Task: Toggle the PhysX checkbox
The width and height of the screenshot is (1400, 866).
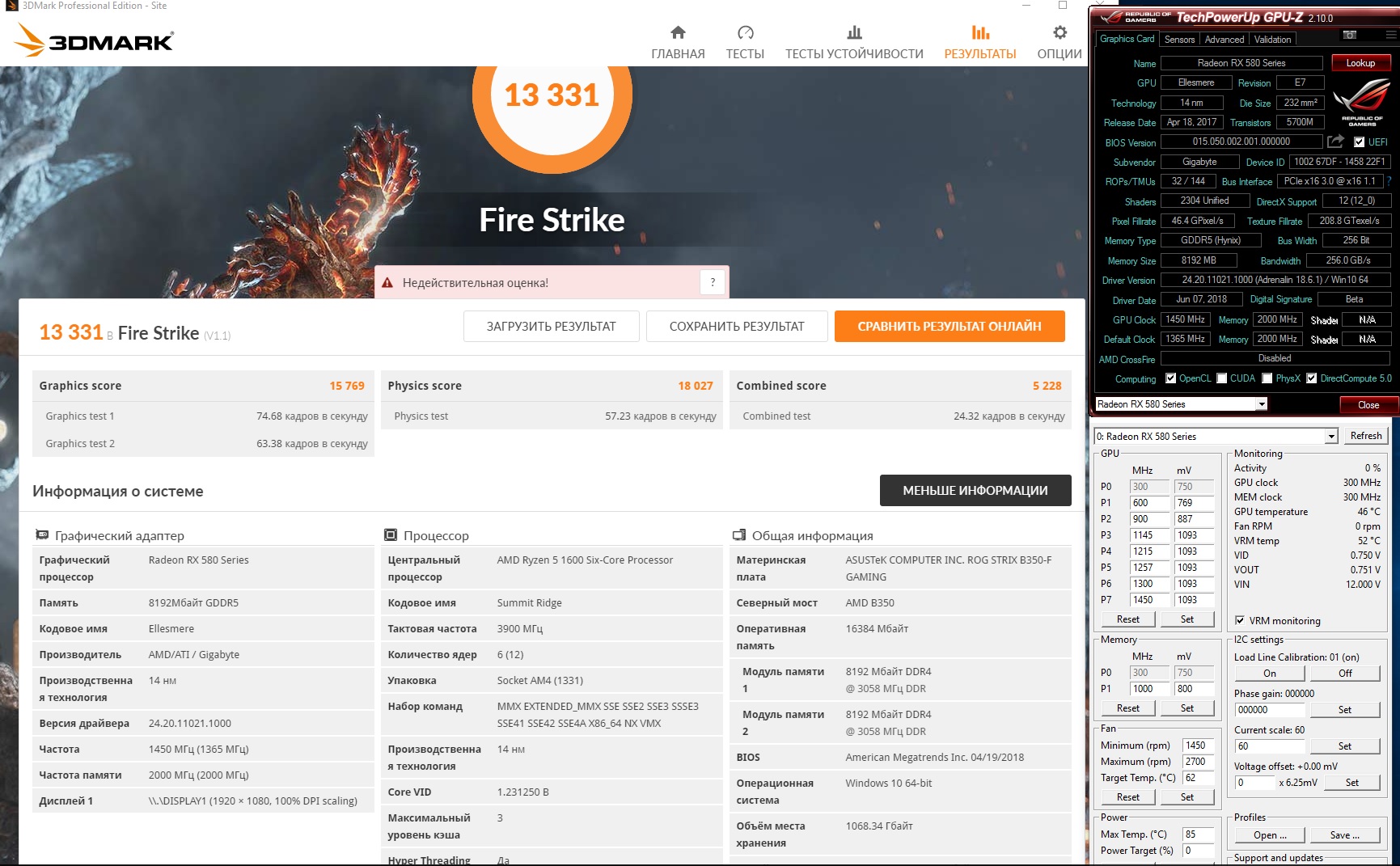Action: click(1267, 378)
